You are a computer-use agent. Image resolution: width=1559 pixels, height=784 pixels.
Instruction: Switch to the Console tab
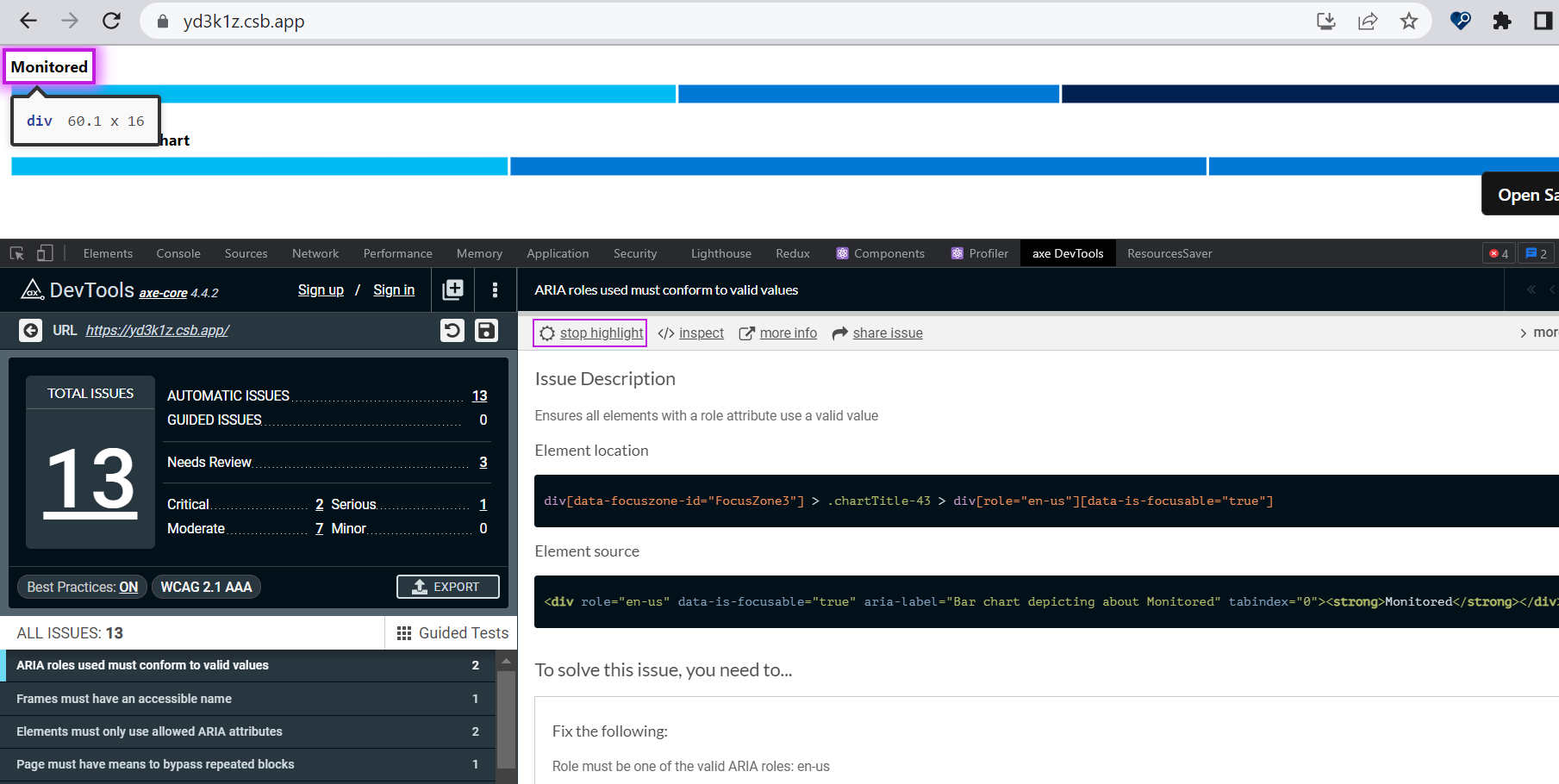tap(178, 253)
